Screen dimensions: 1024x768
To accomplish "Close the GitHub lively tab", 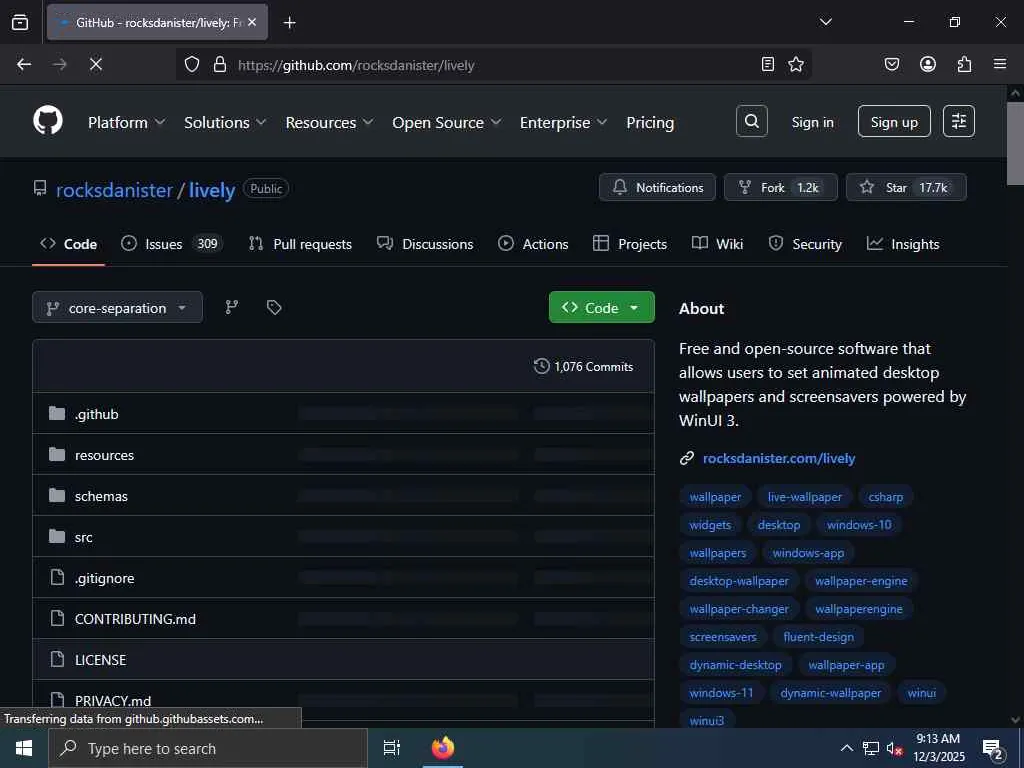I will click(x=252, y=22).
